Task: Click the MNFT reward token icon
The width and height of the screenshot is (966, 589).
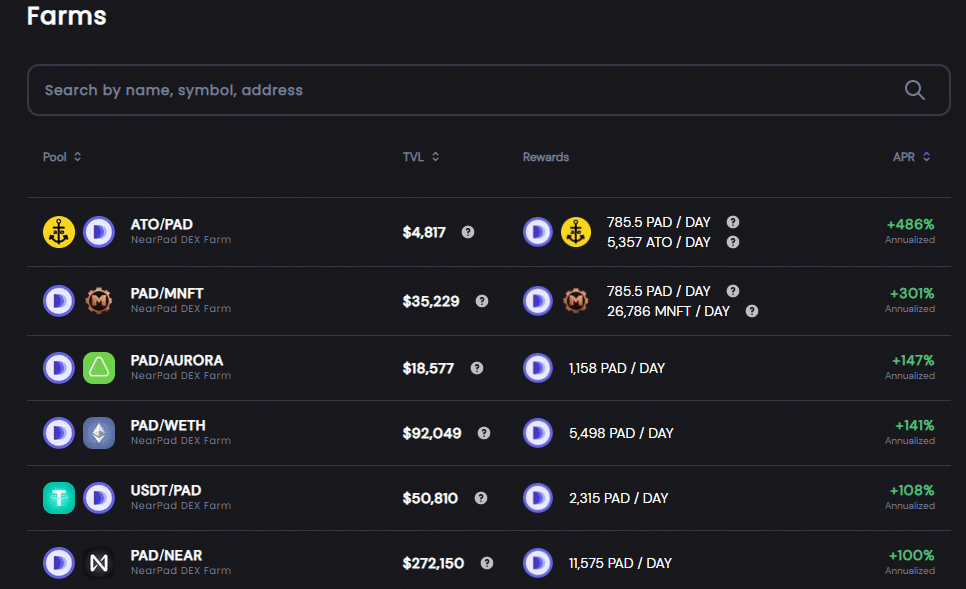Action: [576, 301]
